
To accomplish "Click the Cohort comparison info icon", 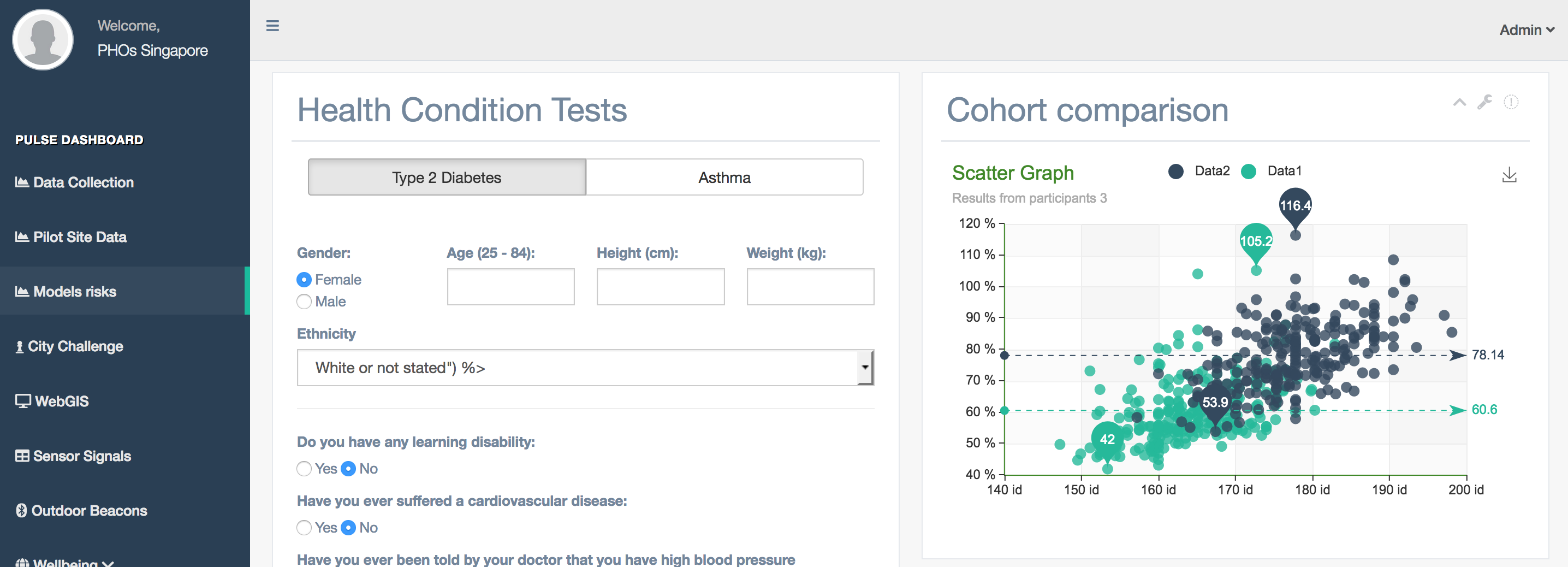I will pyautogui.click(x=1511, y=102).
